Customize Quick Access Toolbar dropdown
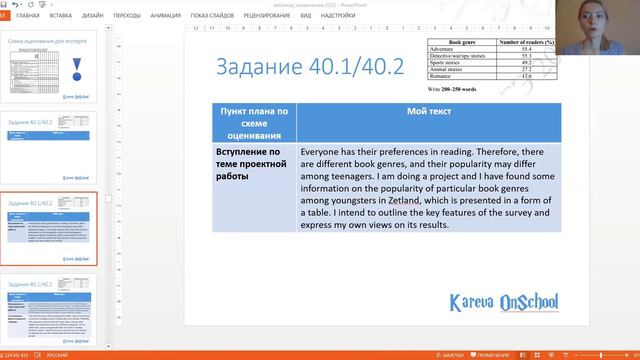Image resolution: width=640 pixels, height=360 pixels. point(51,5)
